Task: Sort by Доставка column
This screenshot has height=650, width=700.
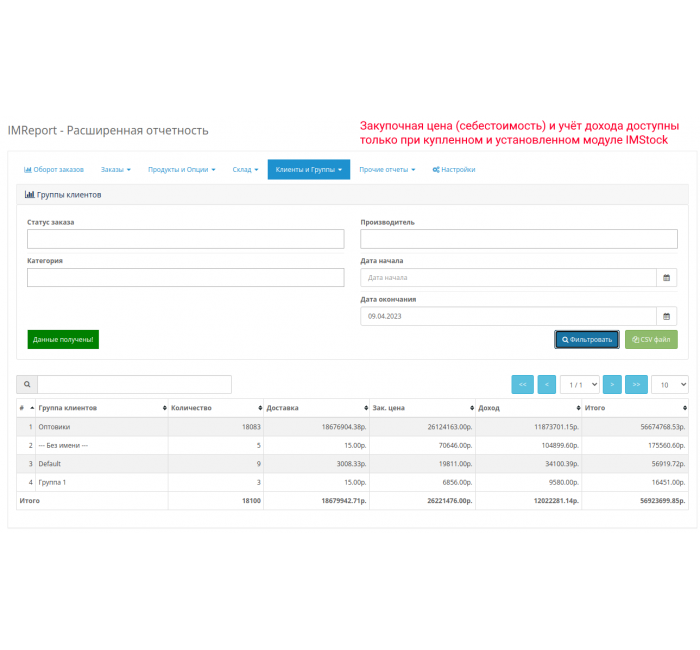Action: [x=317, y=408]
